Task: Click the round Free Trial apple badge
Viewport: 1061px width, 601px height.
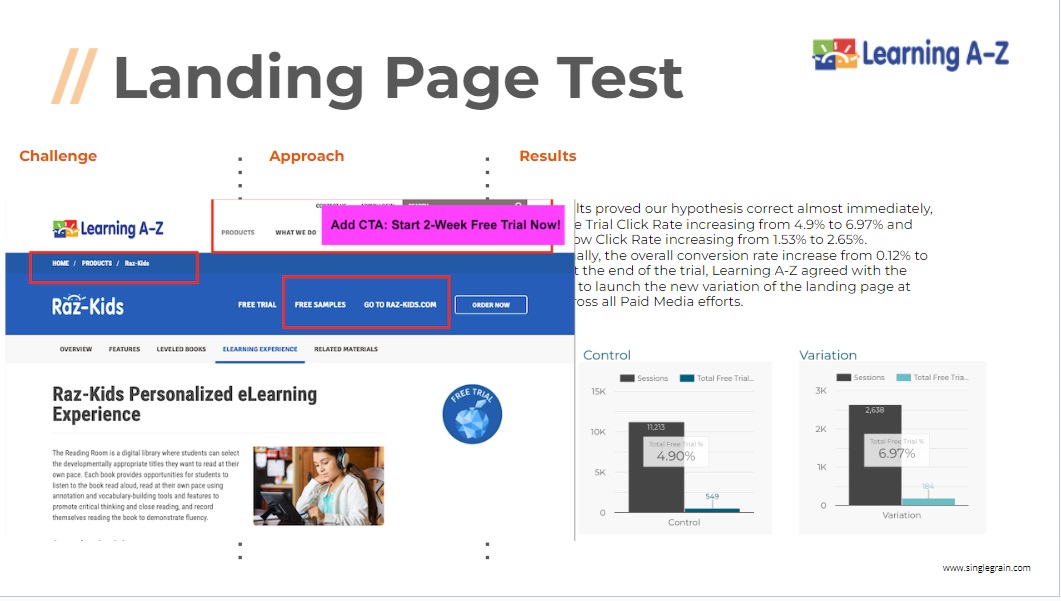Action: coord(472,414)
